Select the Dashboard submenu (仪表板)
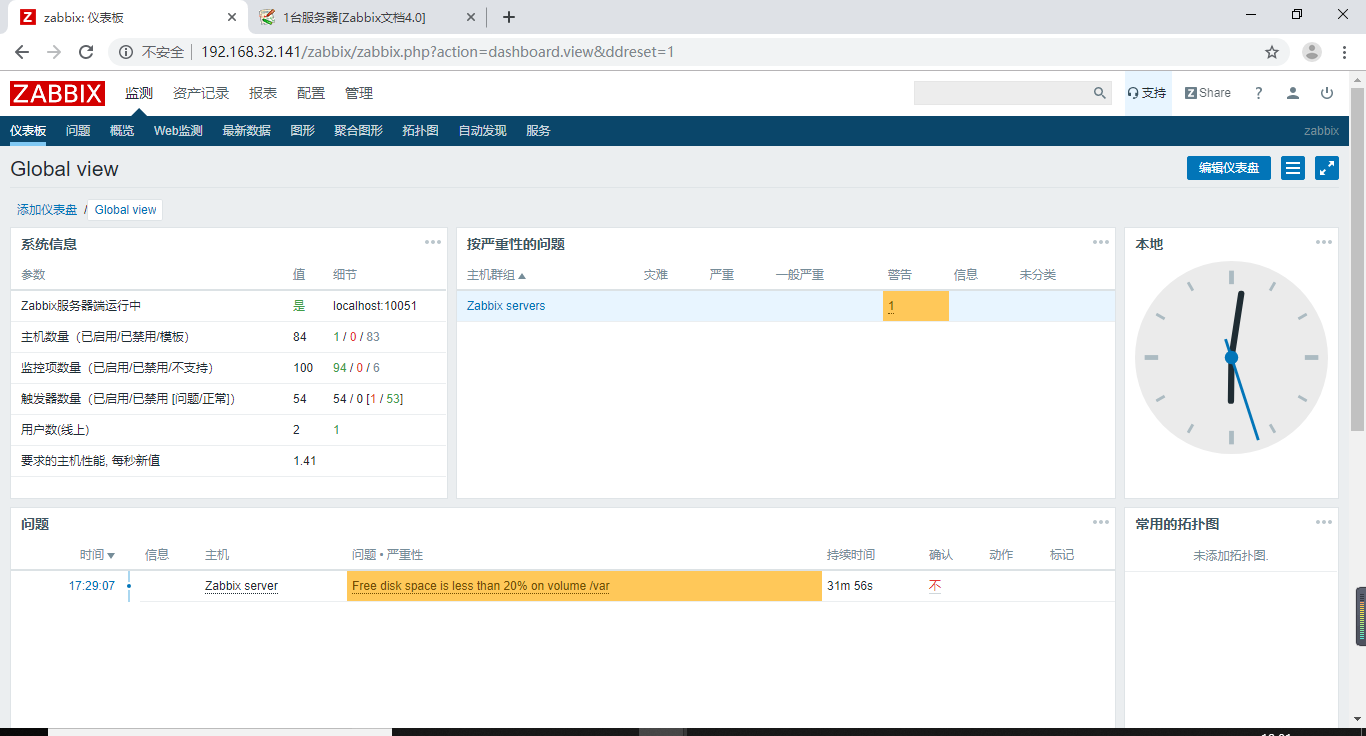 click(x=28, y=131)
